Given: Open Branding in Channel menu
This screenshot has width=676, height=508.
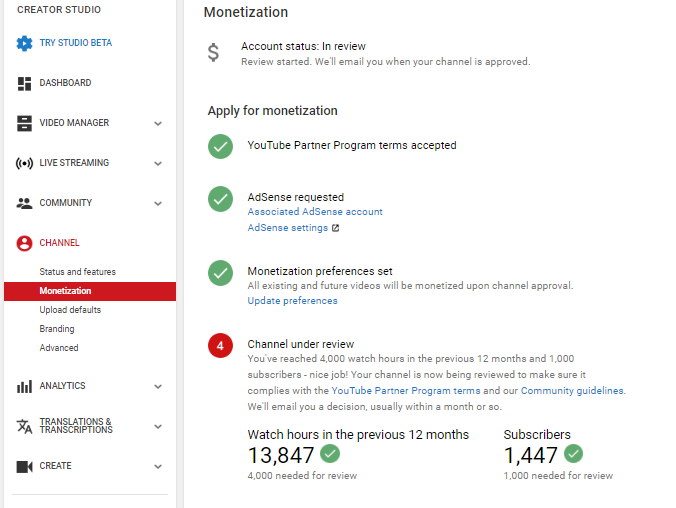Looking at the screenshot, I should click(x=56, y=329).
